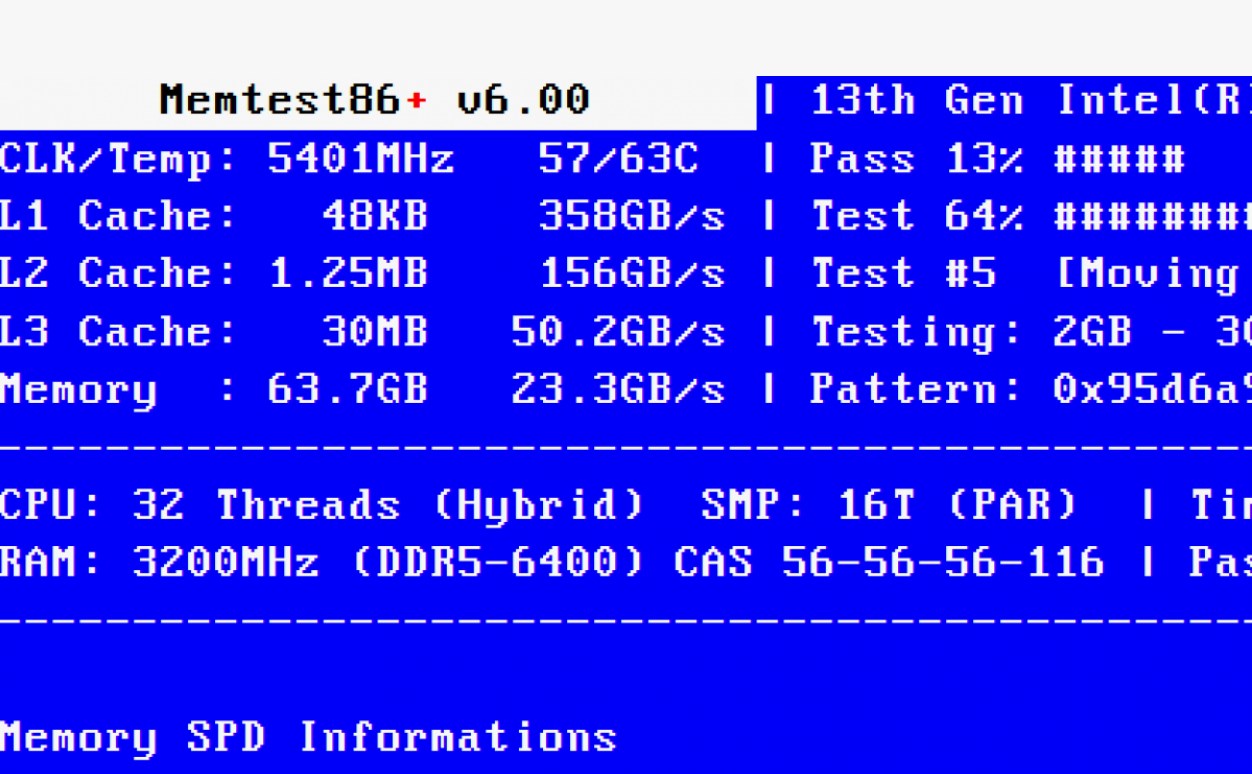The height and width of the screenshot is (774, 1252).
Task: Click the CAS 56-56-56-116 timings
Action: point(889,563)
